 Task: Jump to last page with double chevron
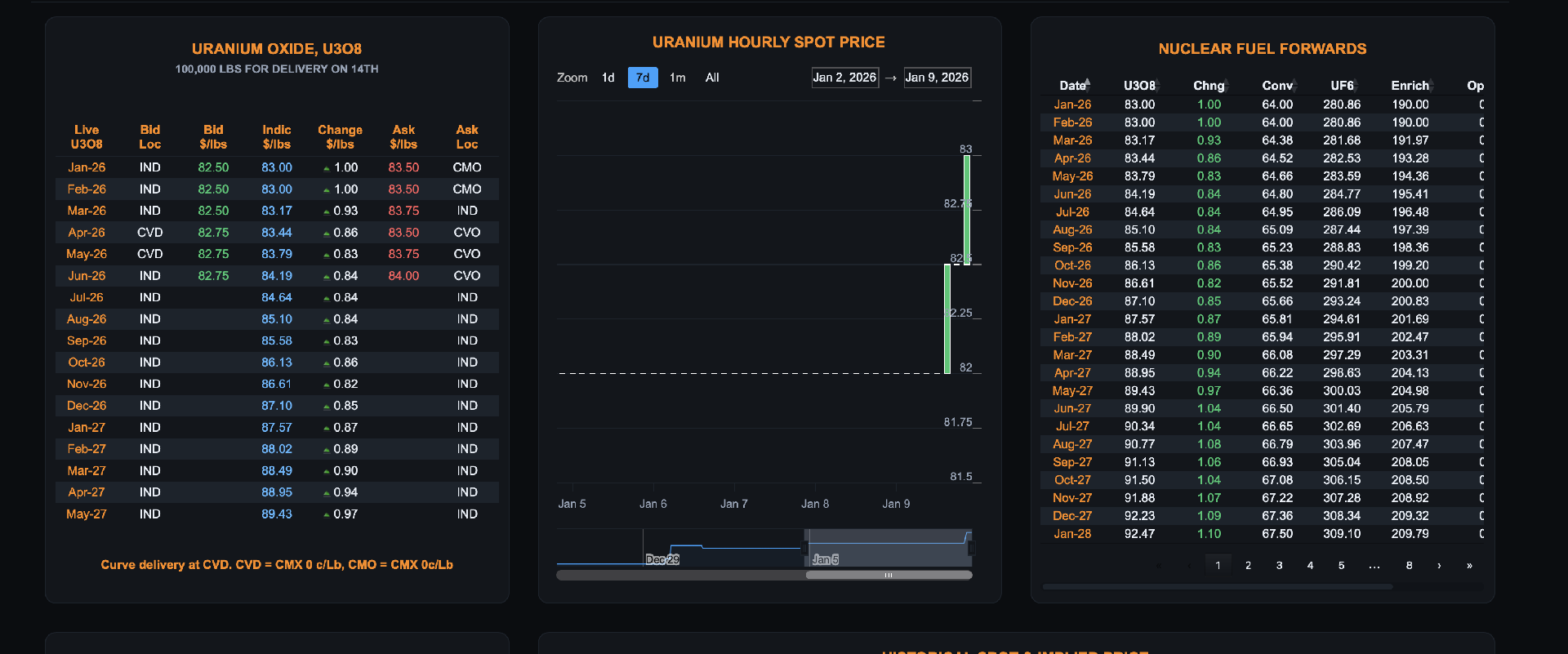pos(1469,565)
